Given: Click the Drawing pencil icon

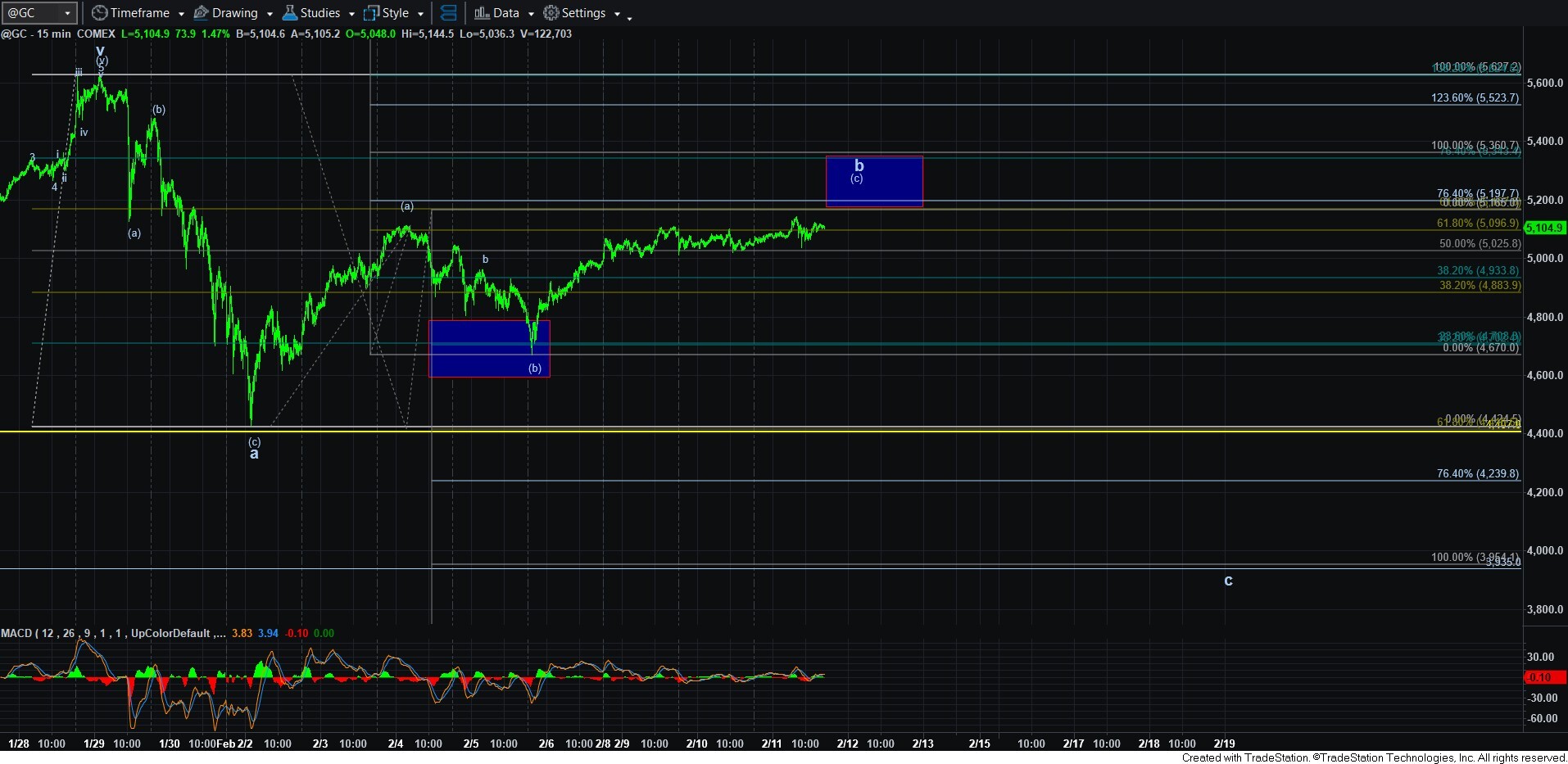Looking at the screenshot, I should (201, 13).
